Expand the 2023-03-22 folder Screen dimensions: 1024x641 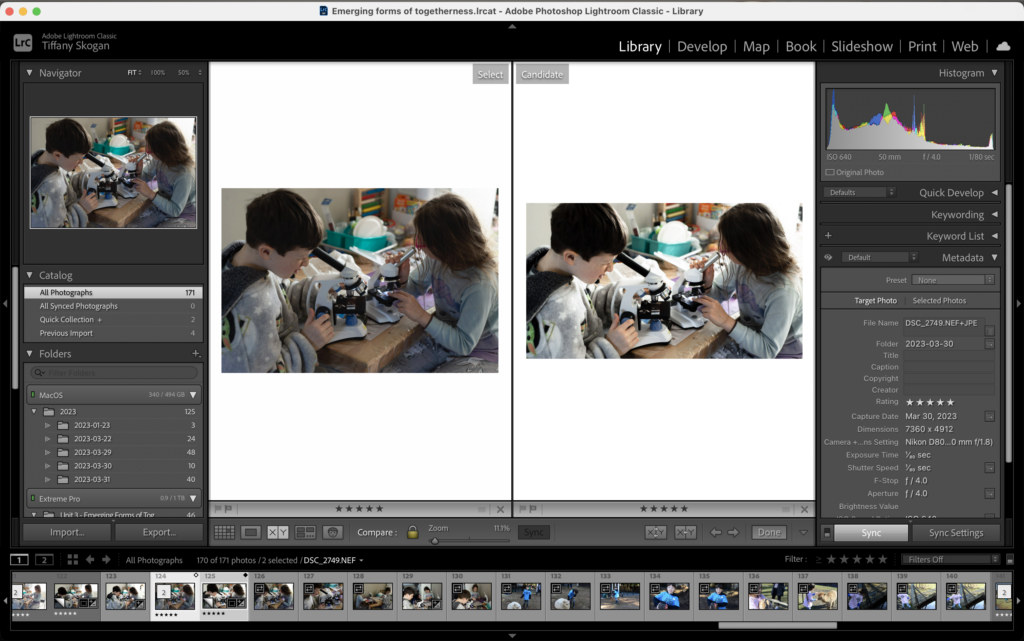(x=48, y=439)
